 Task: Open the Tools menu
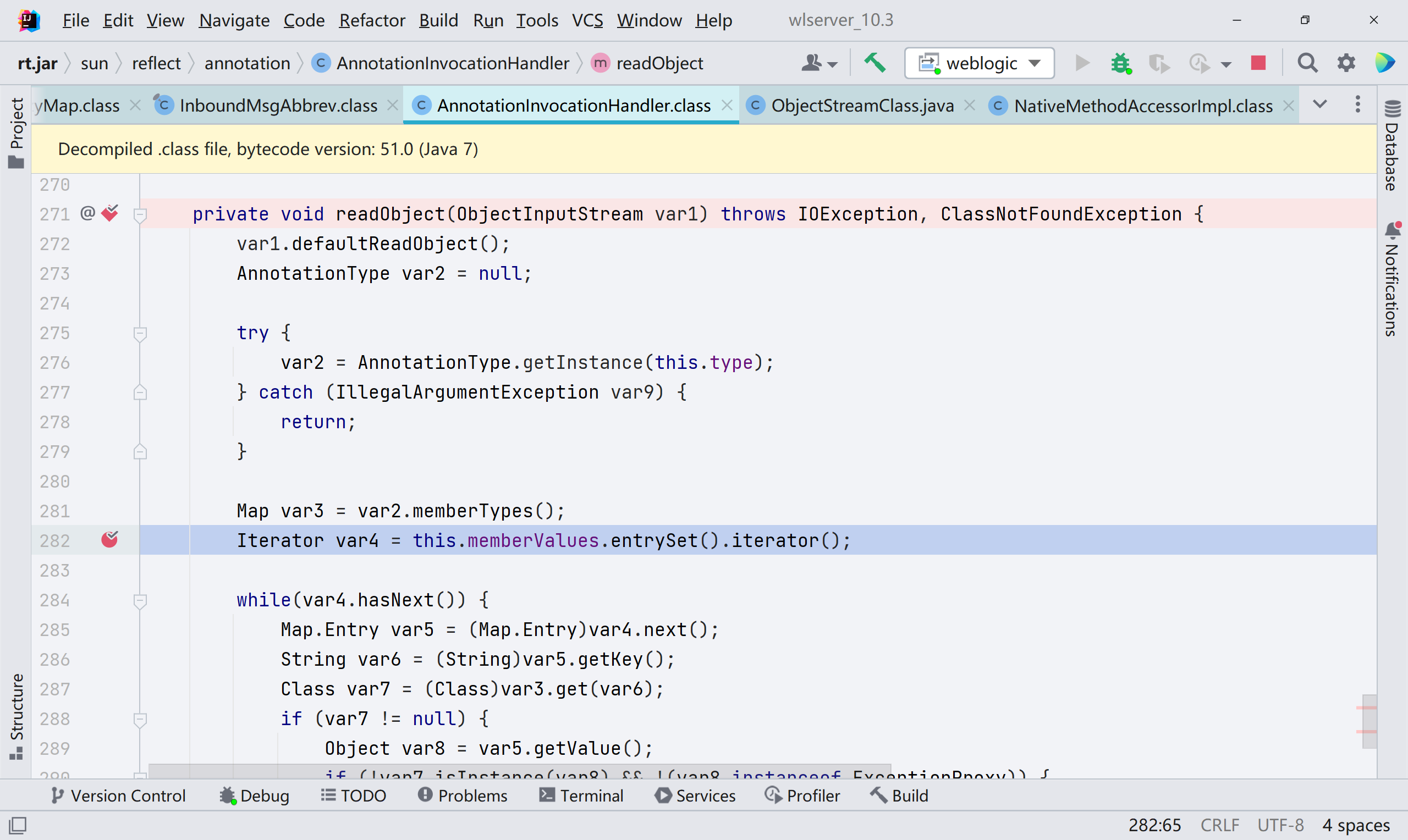(537, 20)
